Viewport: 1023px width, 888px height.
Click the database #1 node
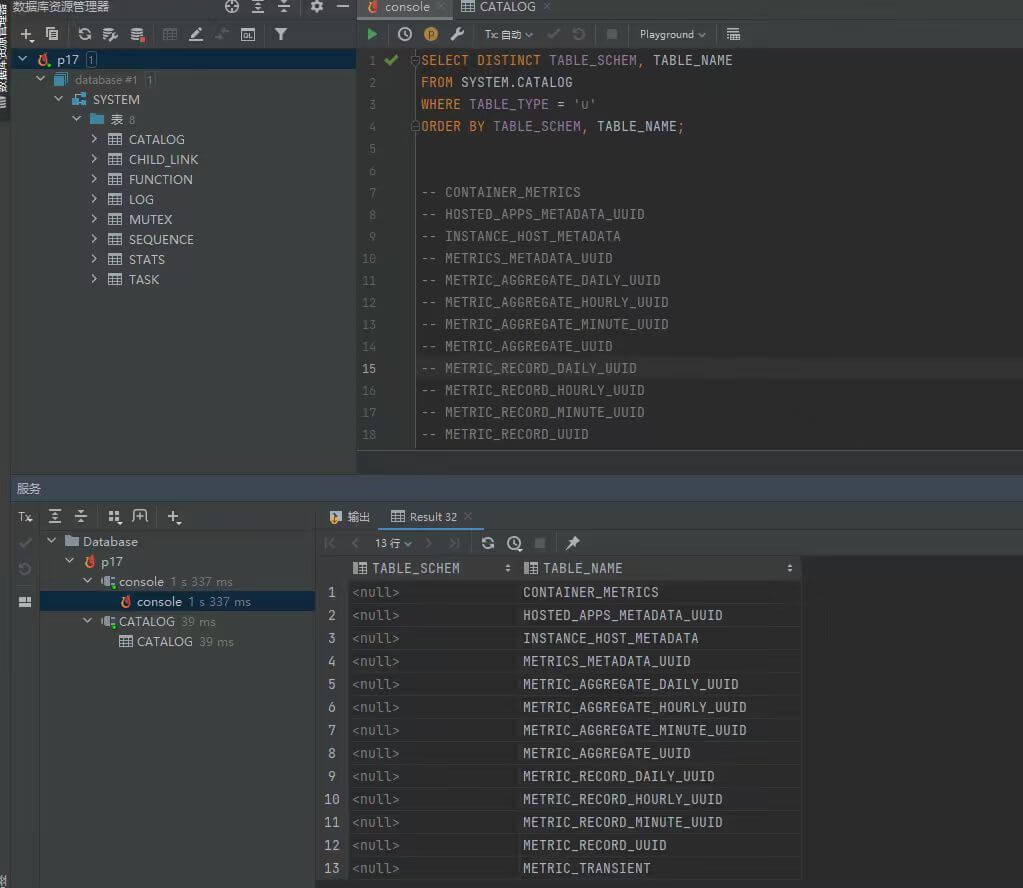(106, 80)
